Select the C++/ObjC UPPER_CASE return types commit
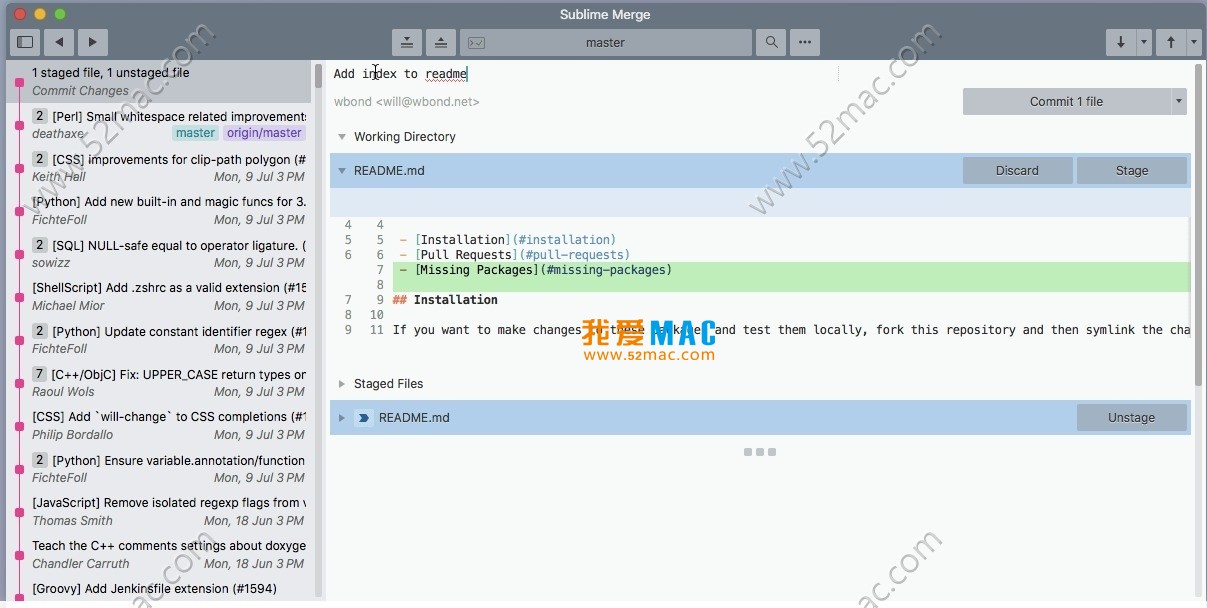 (x=160, y=382)
